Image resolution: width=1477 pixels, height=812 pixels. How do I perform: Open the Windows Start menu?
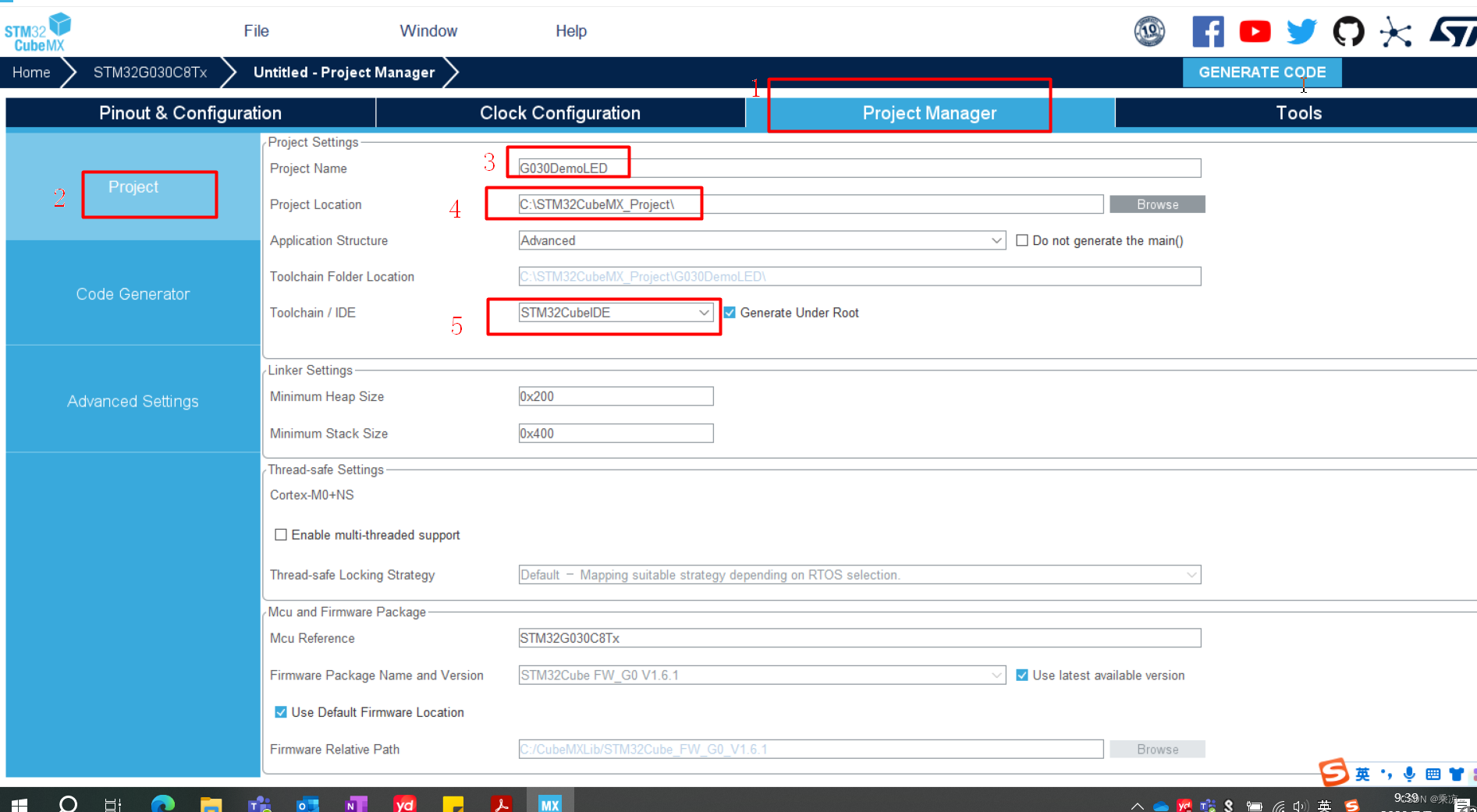(x=20, y=804)
